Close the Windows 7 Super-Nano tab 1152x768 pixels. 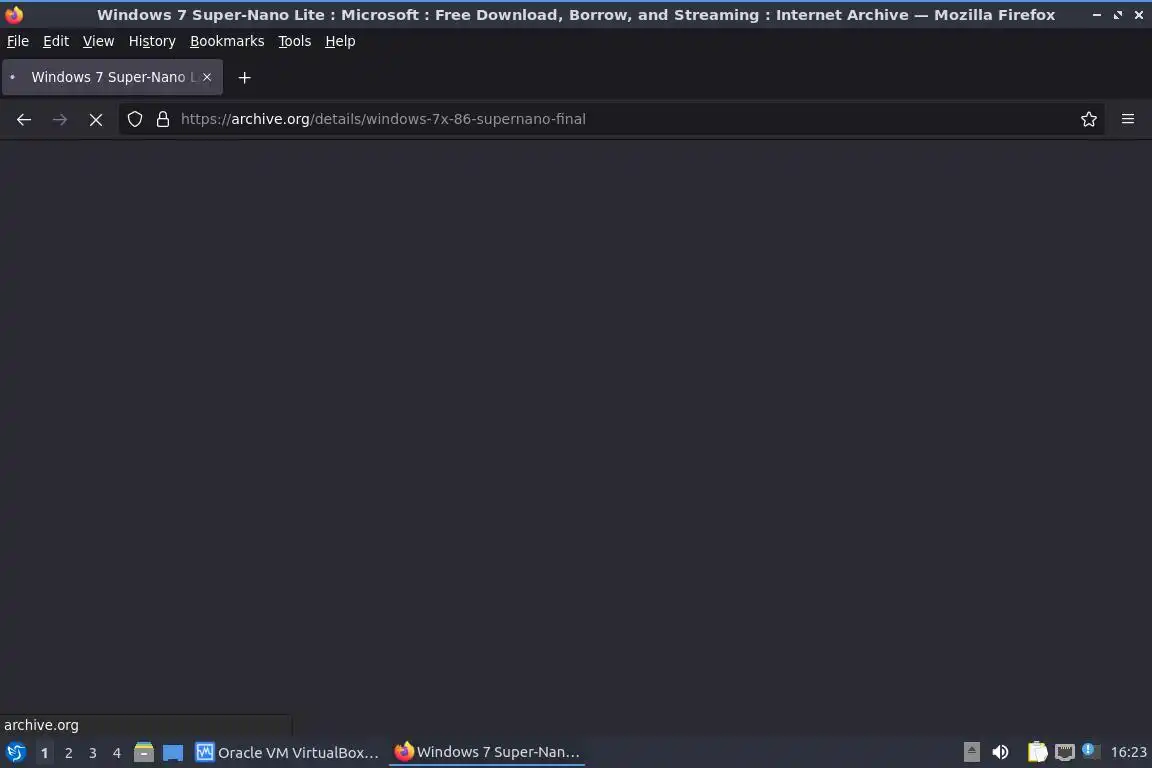[x=207, y=77]
